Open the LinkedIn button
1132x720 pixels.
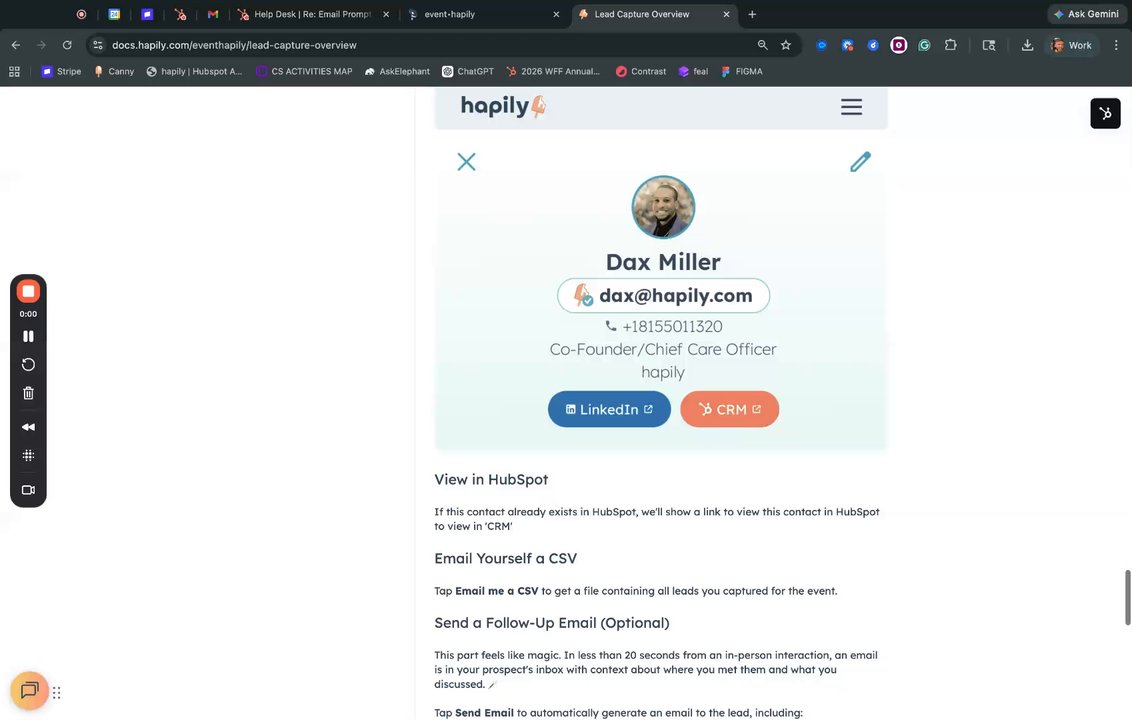pyautogui.click(x=609, y=409)
